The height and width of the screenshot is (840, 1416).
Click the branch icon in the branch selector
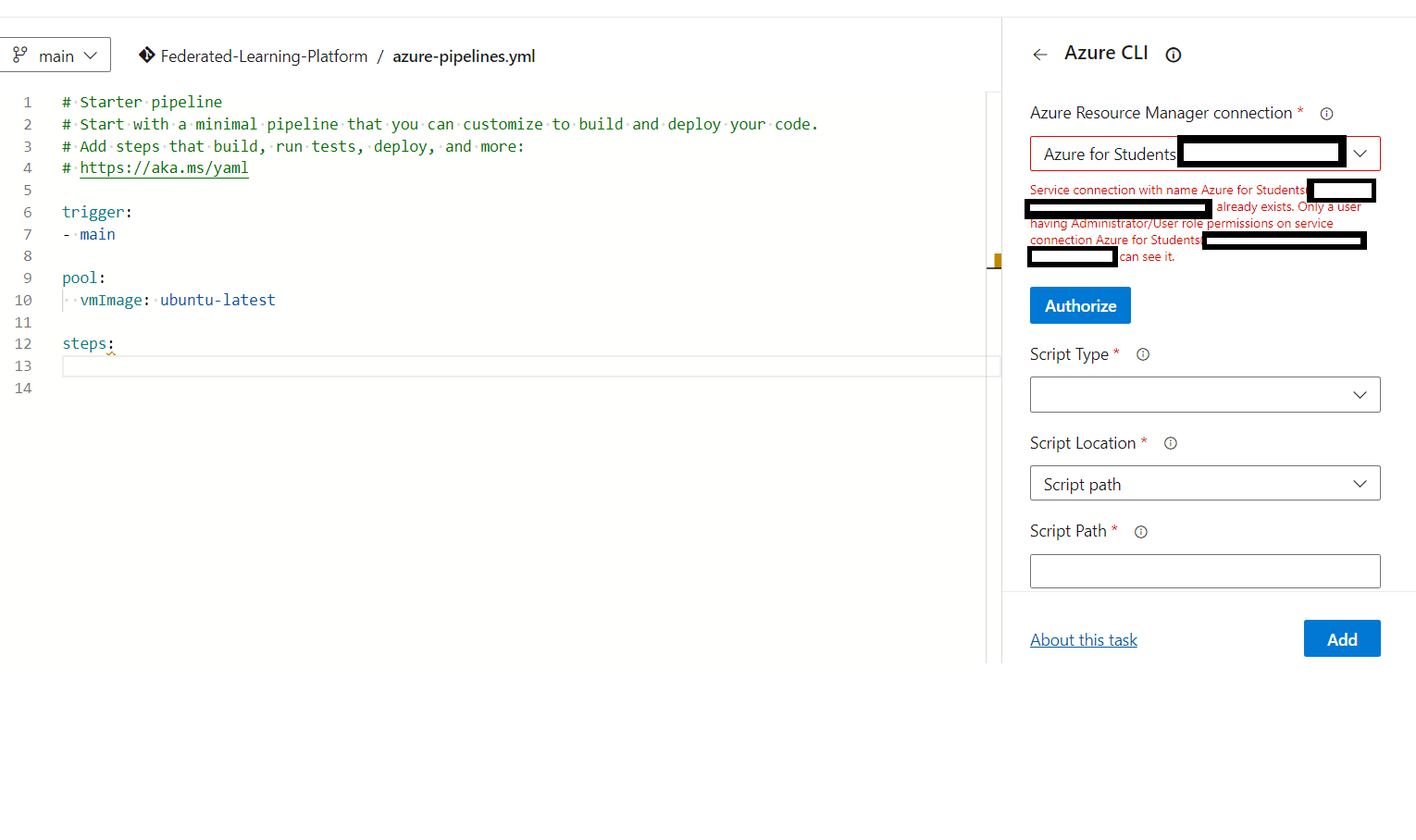pyautogui.click(x=21, y=55)
